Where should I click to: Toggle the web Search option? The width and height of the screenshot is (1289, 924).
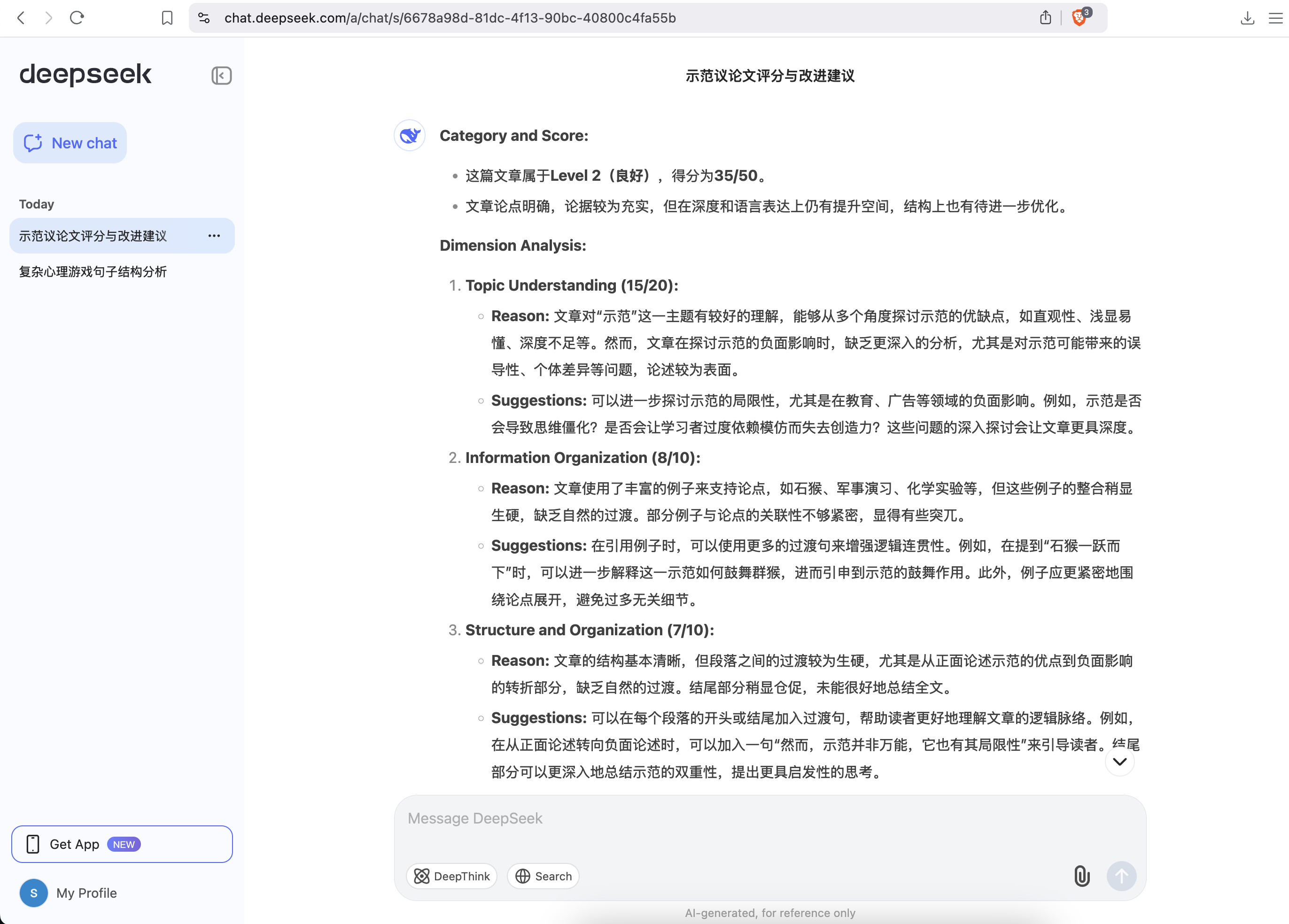[543, 876]
